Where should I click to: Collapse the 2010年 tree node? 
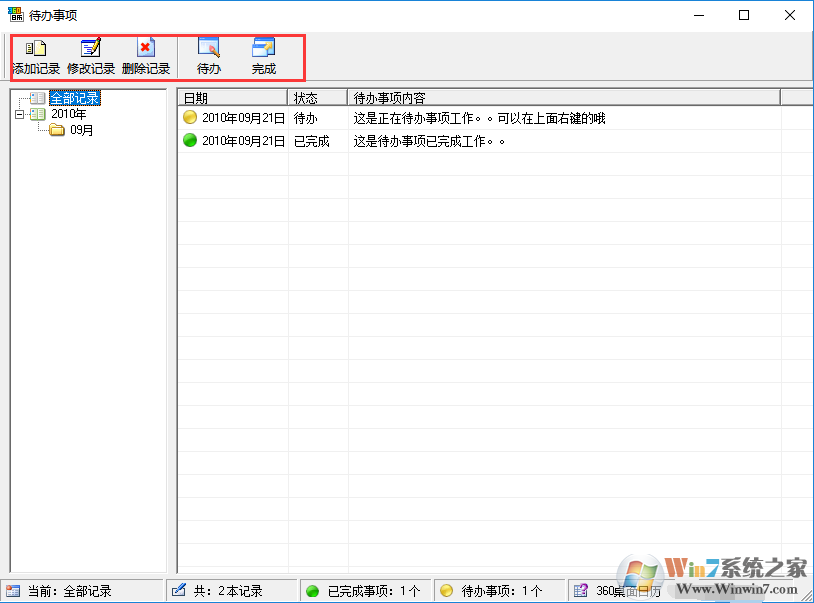(19, 114)
